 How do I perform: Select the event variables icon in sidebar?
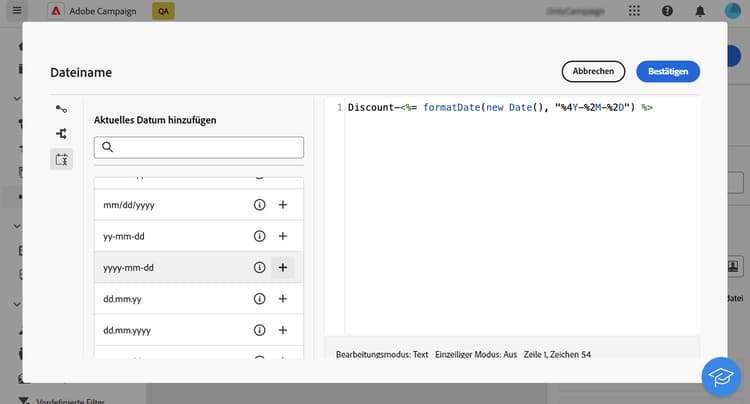pos(61,109)
